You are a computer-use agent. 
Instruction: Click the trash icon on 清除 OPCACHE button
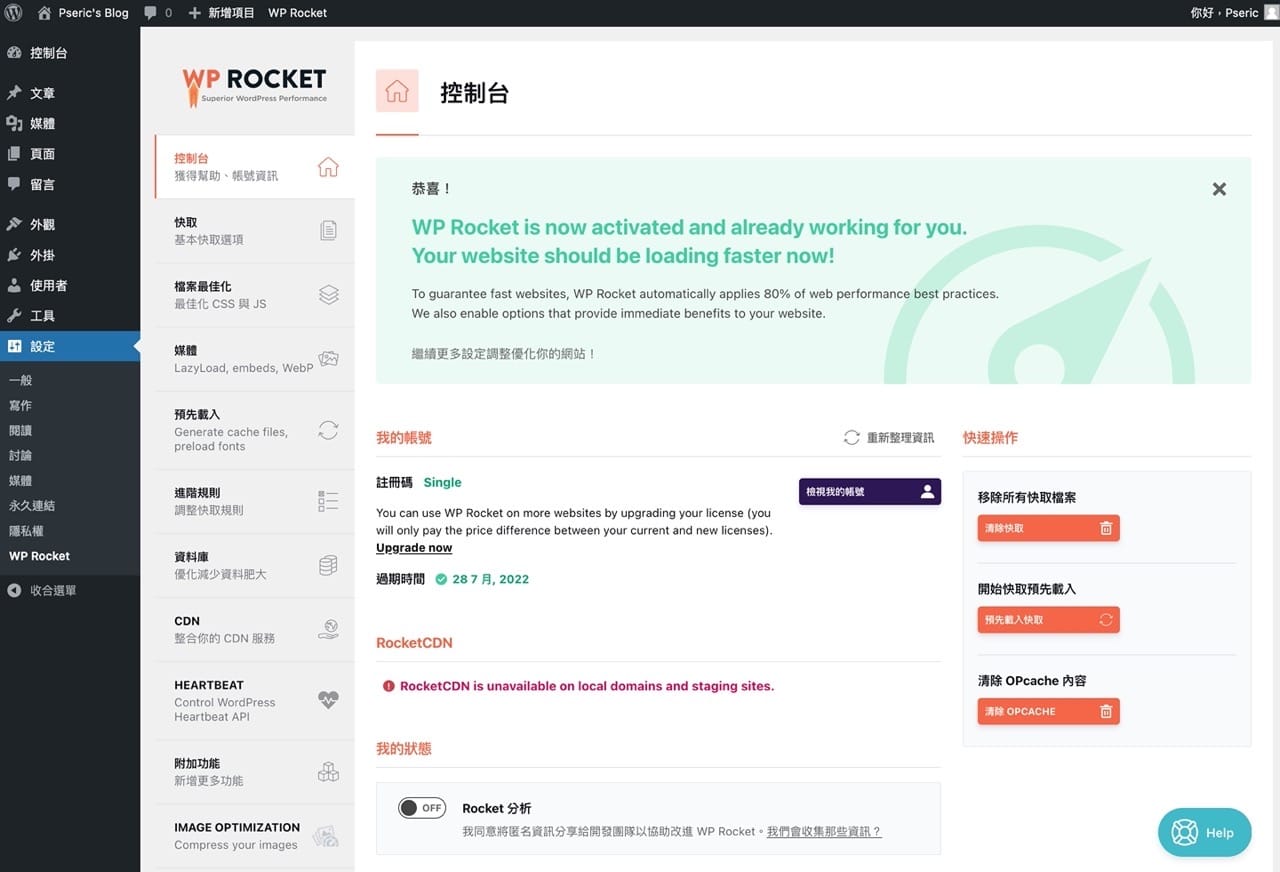click(x=1106, y=712)
